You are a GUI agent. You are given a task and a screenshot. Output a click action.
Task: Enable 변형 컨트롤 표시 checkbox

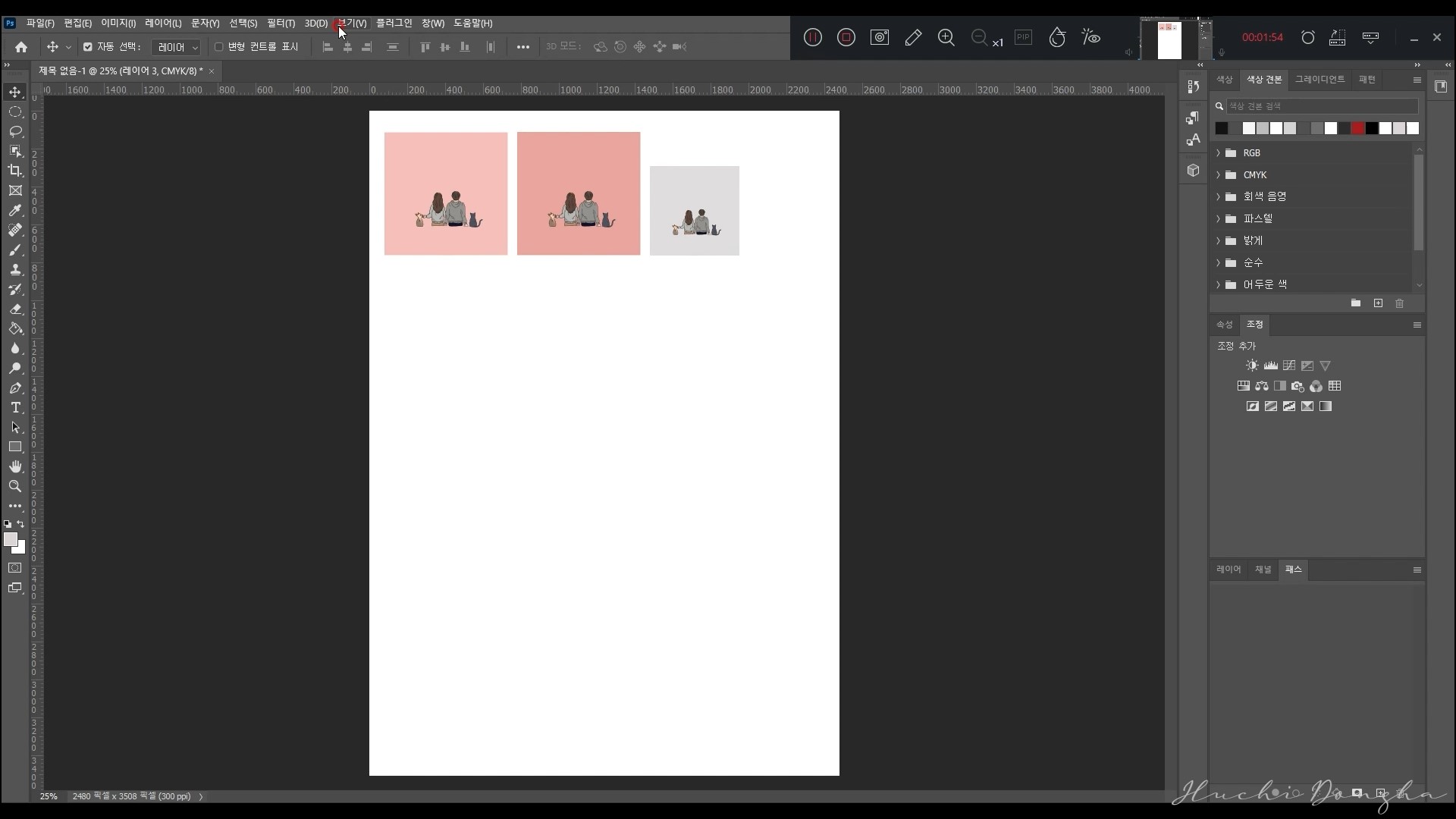tap(219, 47)
